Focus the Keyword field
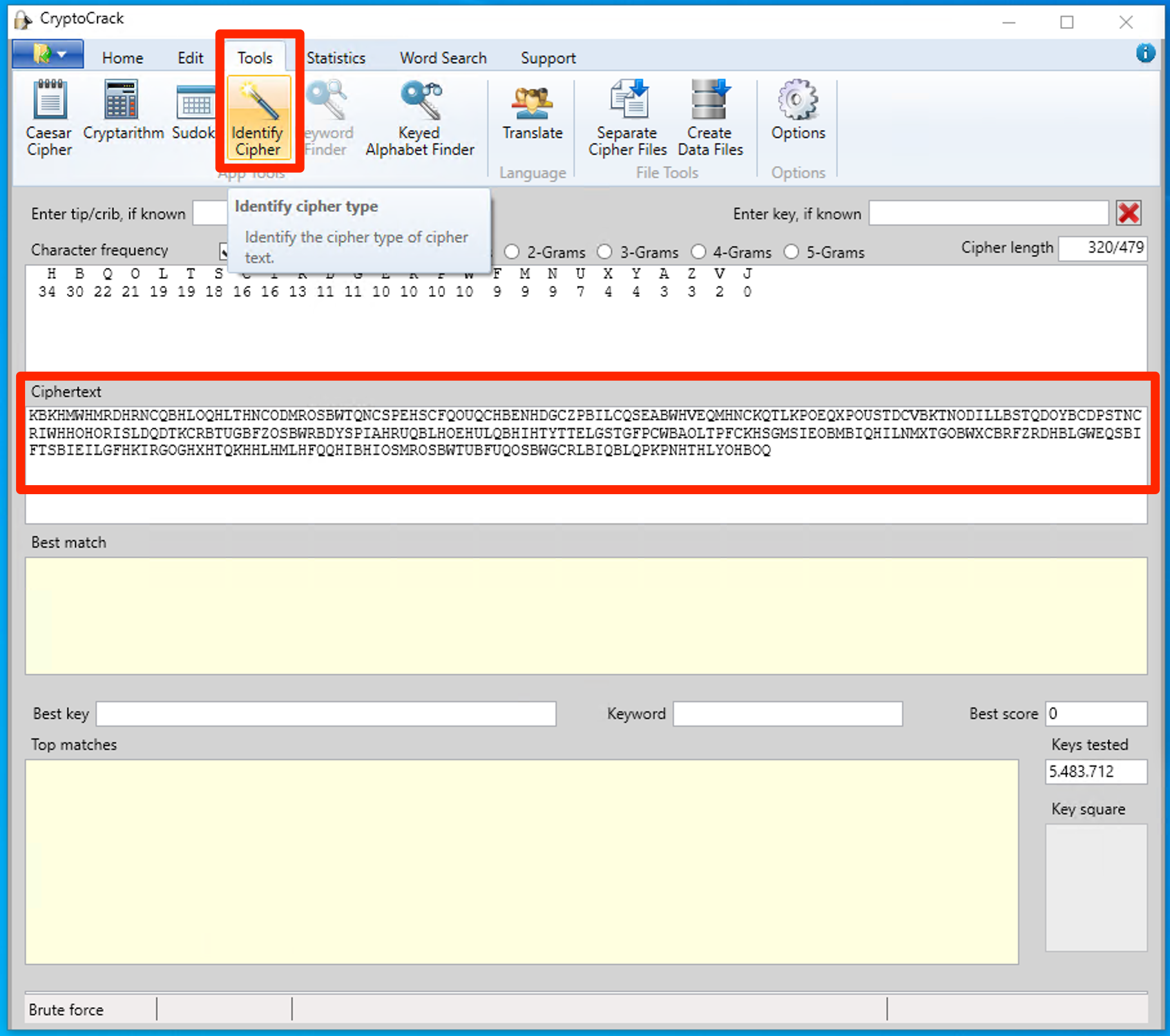The image size is (1170, 1036). 787,714
